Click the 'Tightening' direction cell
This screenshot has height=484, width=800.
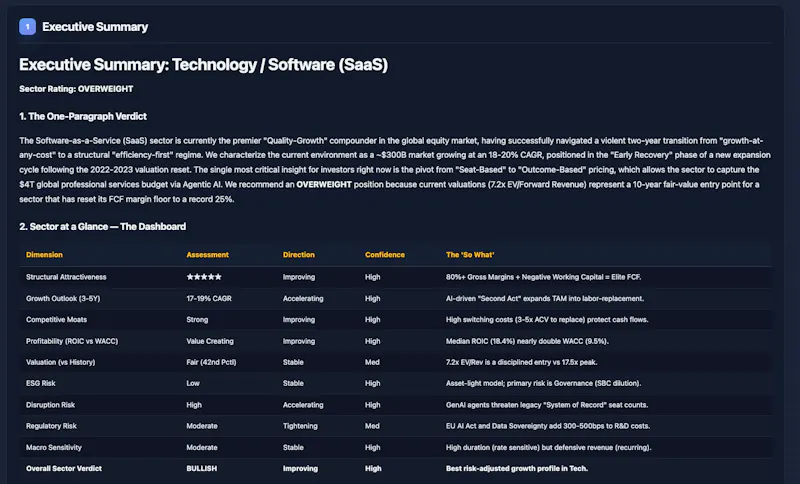coord(300,426)
